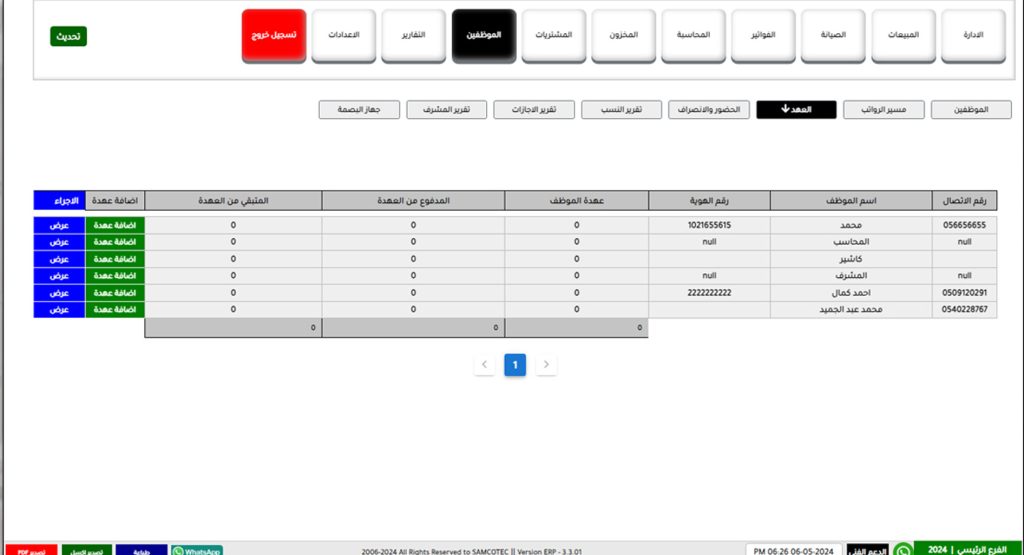Go to previous page using left chevron
Viewport: 1024px width, 555px height.
(x=484, y=365)
